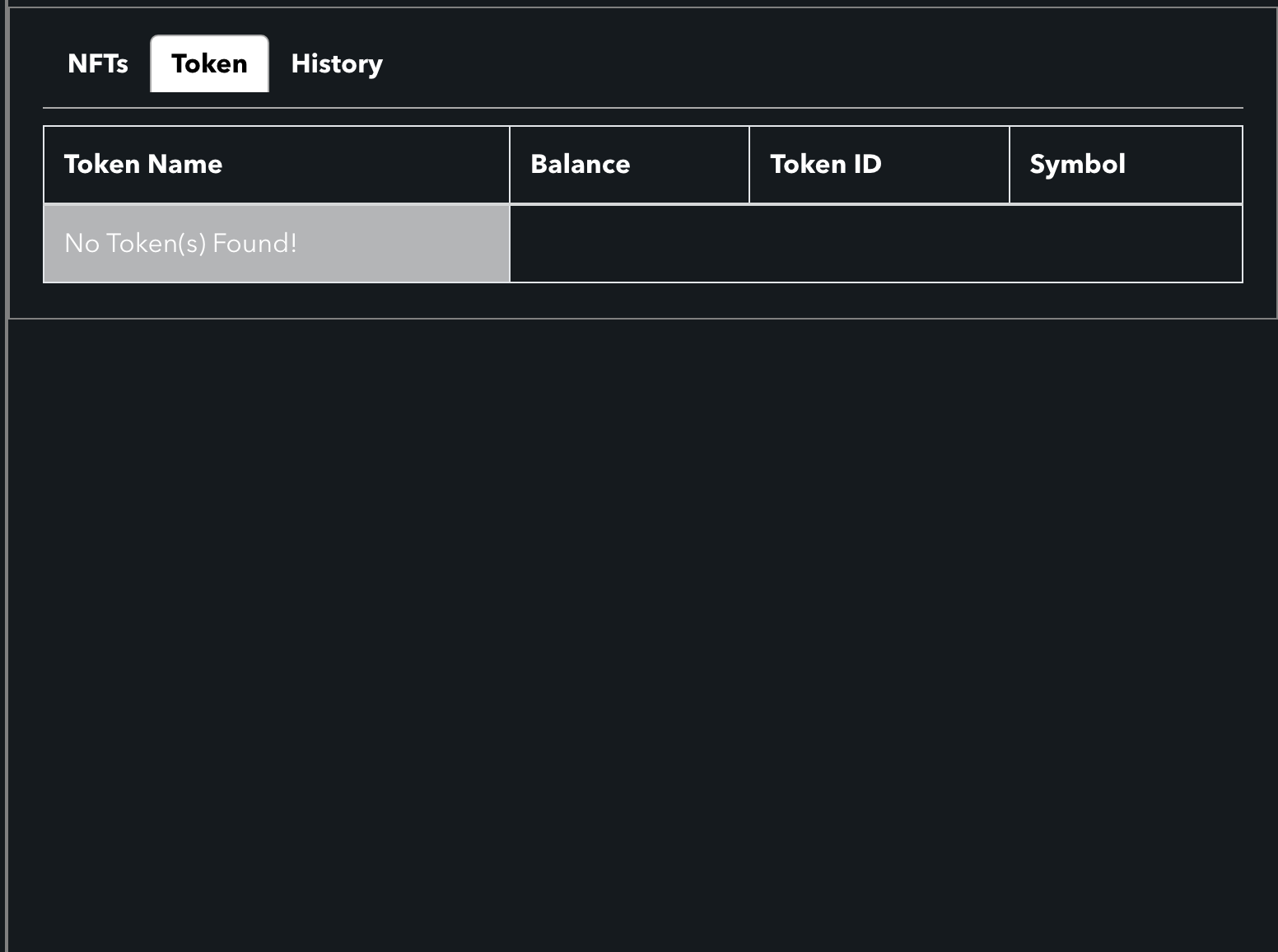Select the active Token tab

coord(209,63)
